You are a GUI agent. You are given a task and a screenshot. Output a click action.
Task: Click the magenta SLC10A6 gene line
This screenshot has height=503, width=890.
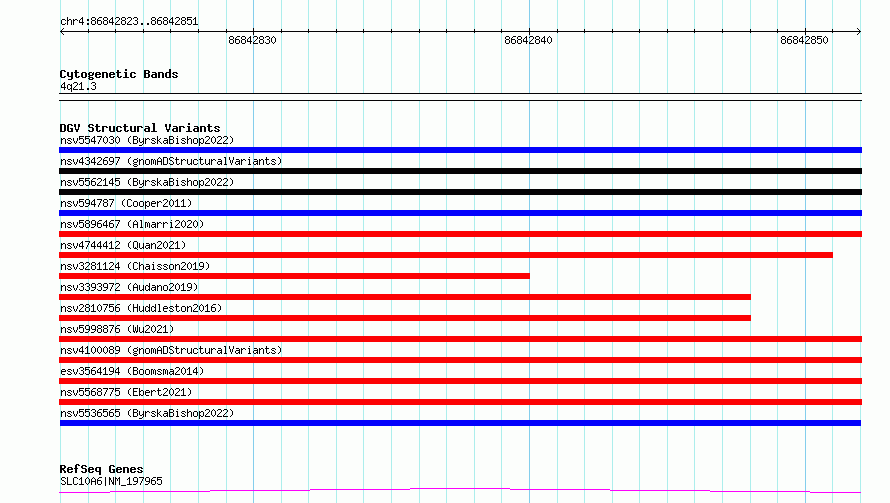[x=460, y=490]
